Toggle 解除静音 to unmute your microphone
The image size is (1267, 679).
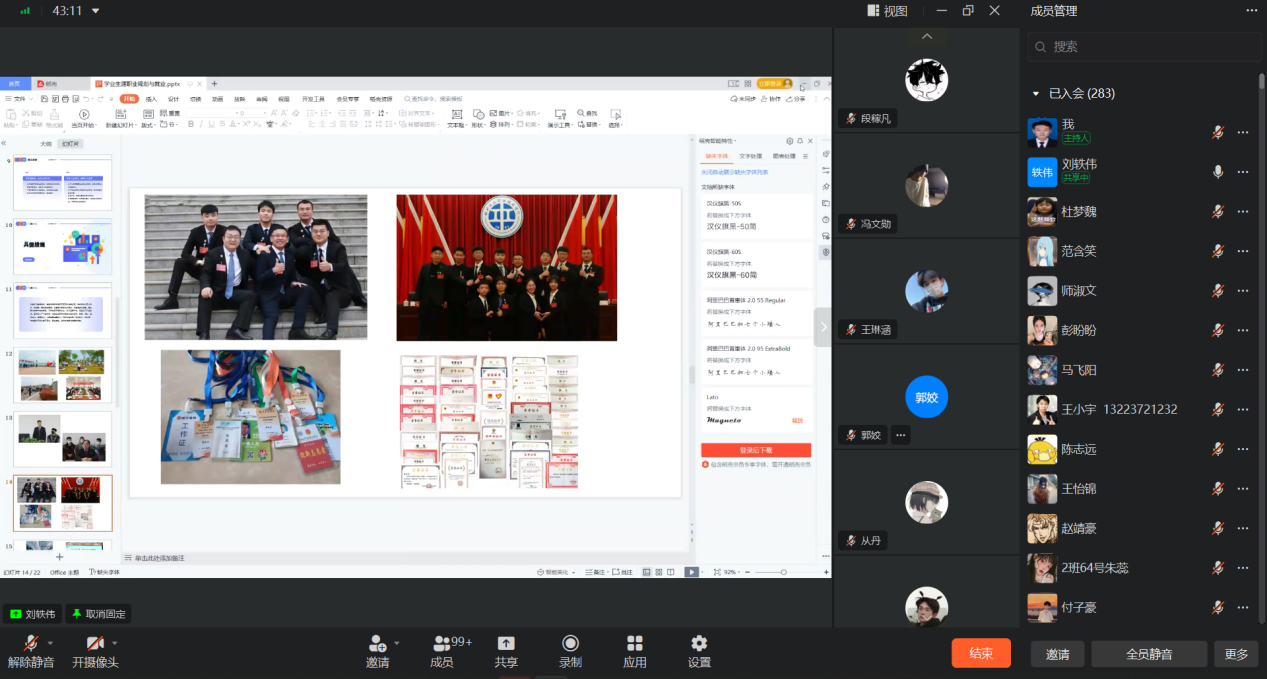coord(31,643)
